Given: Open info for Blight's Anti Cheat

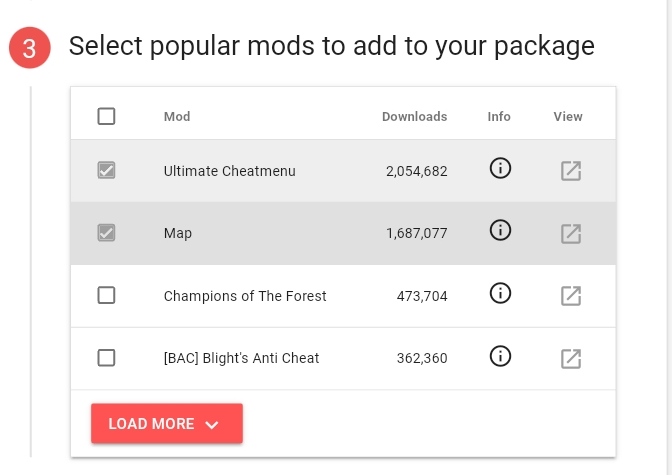Looking at the screenshot, I should coord(499,356).
